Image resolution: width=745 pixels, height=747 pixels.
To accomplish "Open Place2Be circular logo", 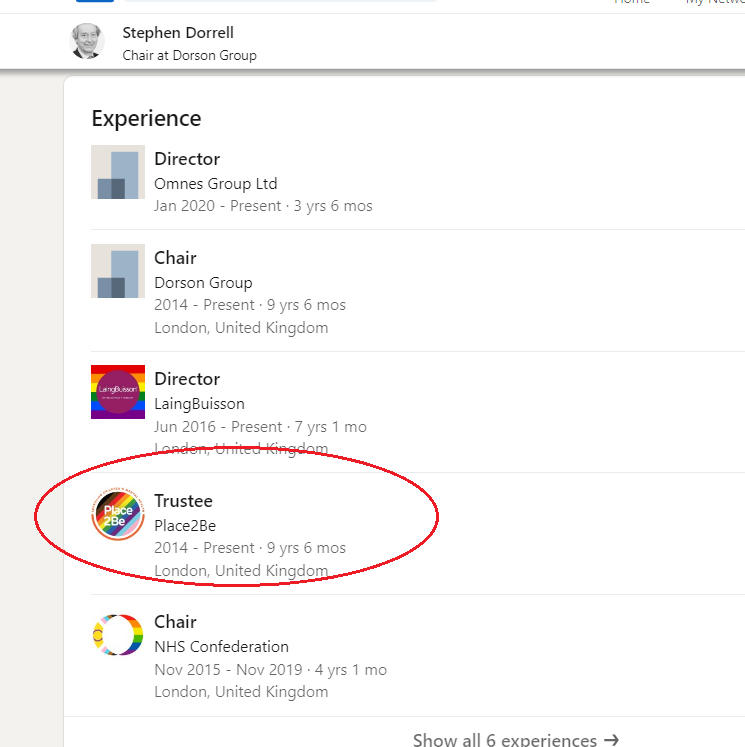I will (118, 514).
